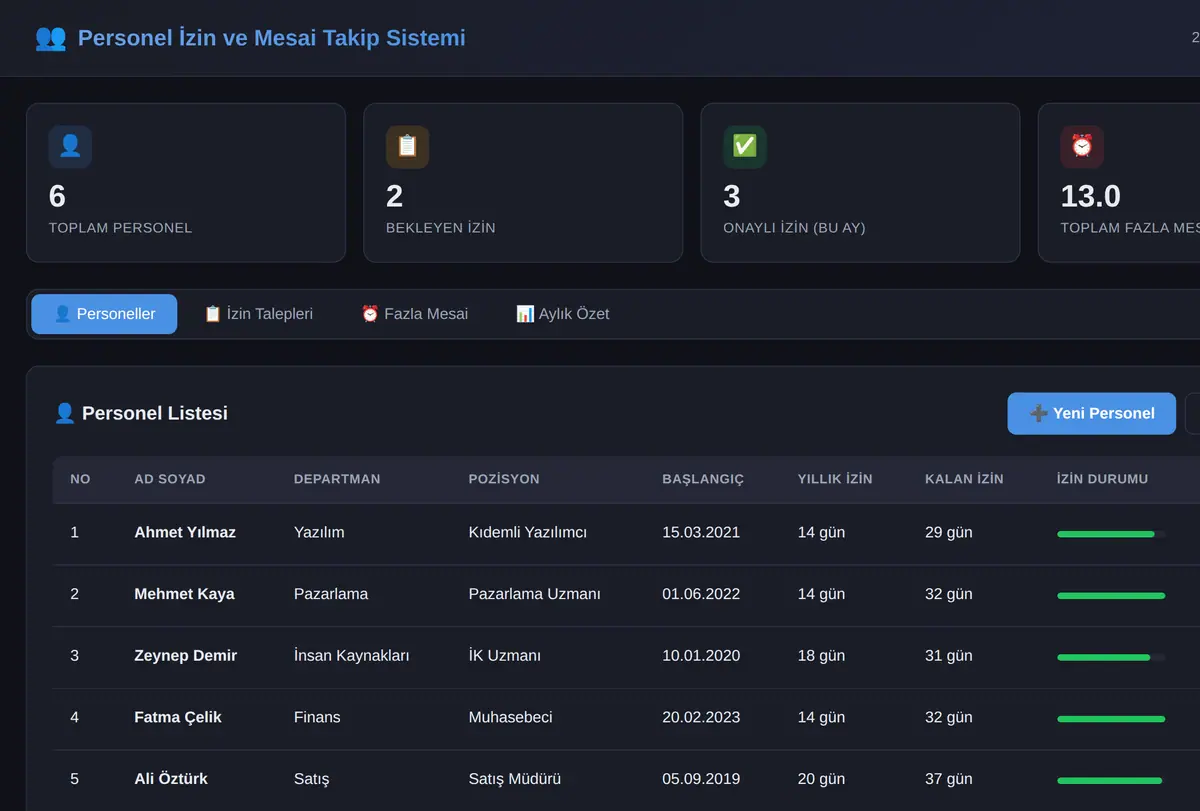
Task: Click the start date 15.03.2021
Action: [701, 532]
